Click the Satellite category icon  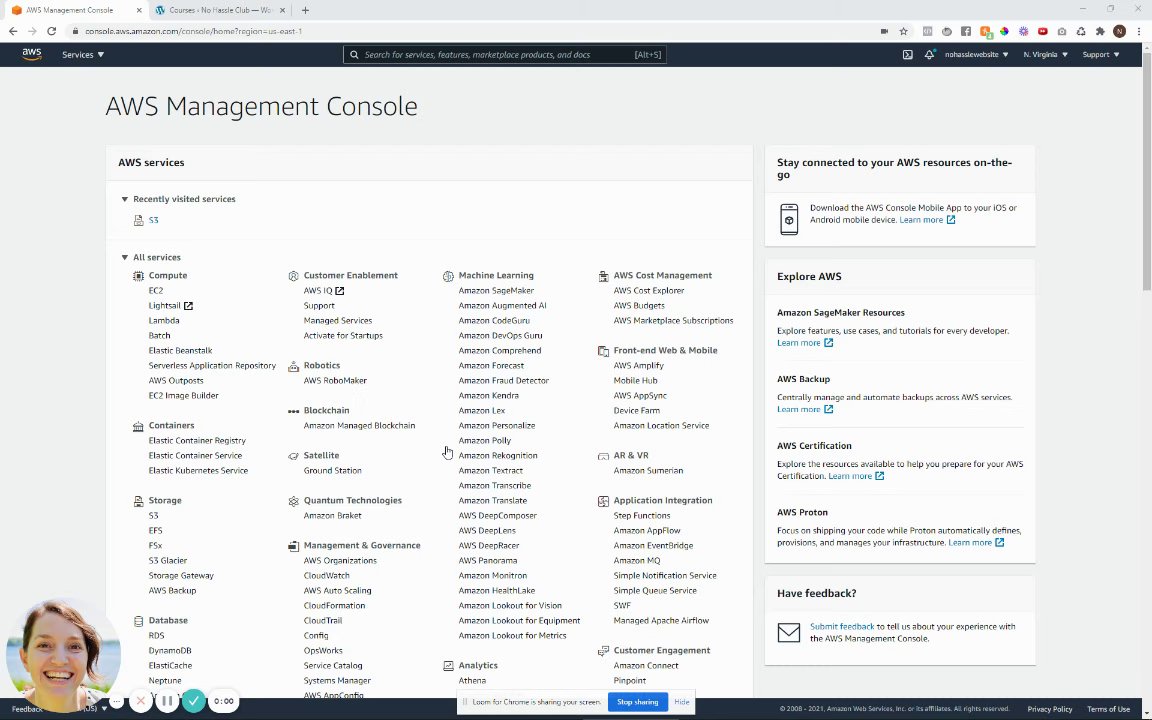pos(293,456)
